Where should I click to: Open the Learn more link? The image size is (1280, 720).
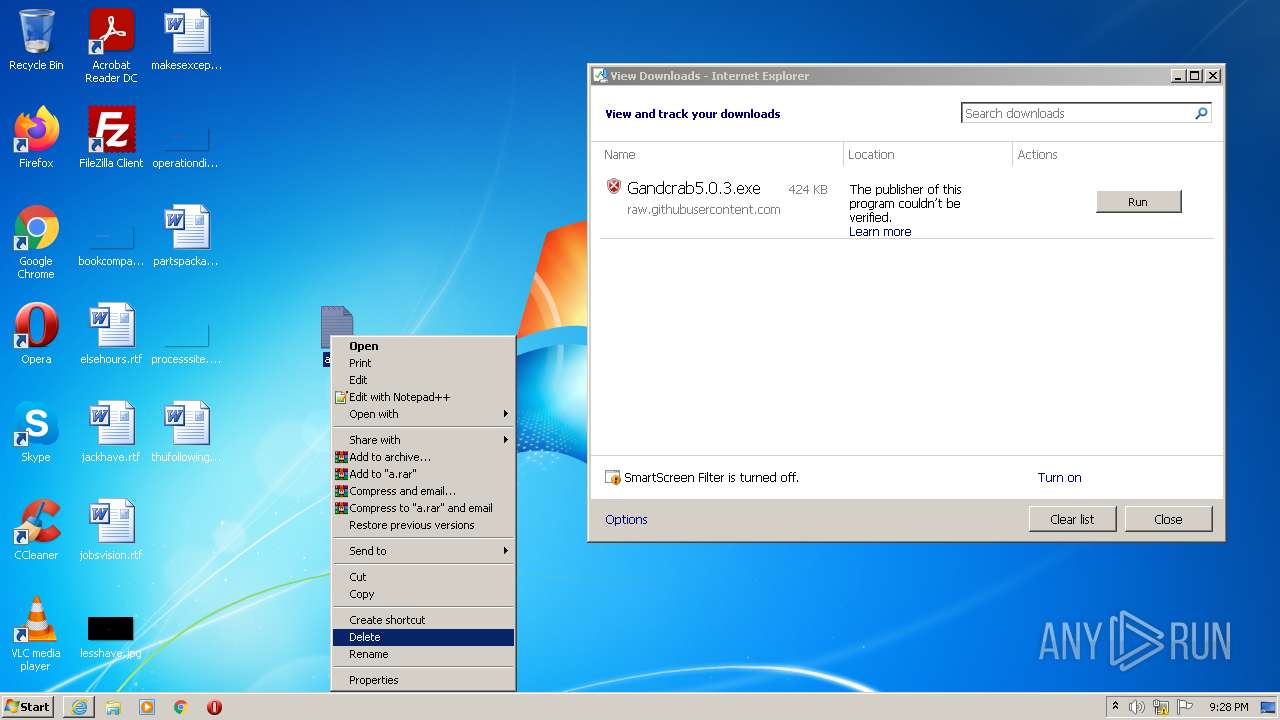click(x=880, y=232)
